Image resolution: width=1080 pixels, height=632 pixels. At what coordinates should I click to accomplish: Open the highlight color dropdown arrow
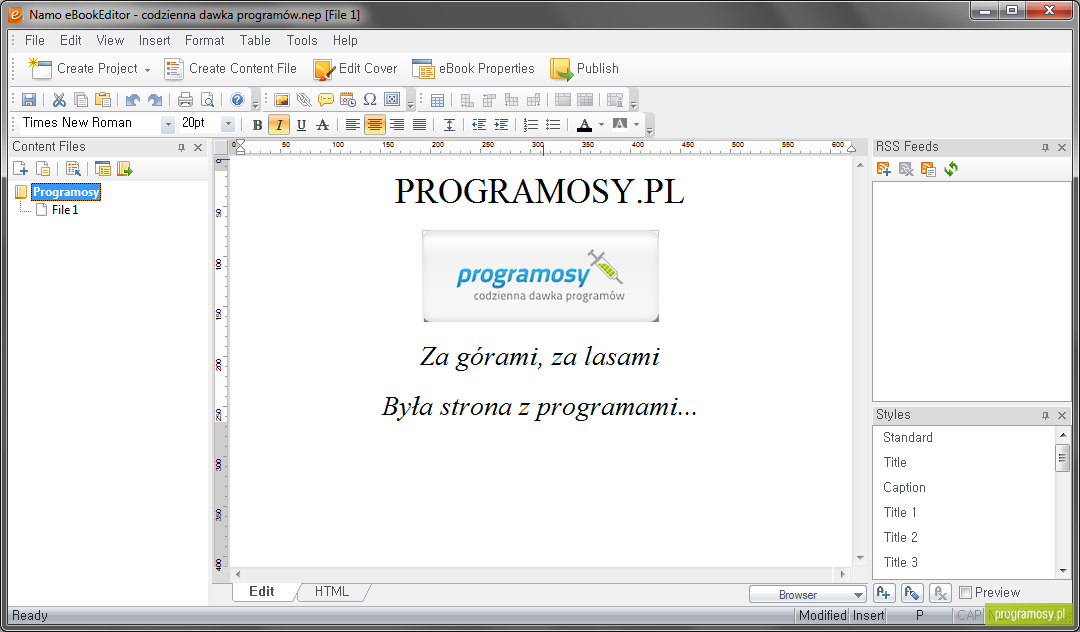[636, 125]
